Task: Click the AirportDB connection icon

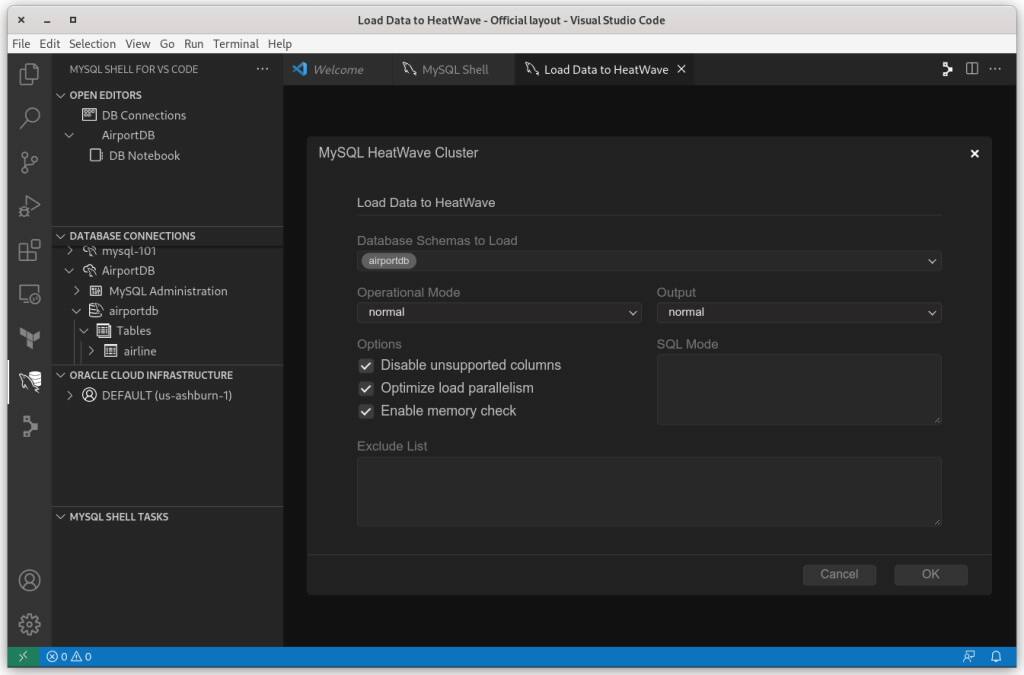Action: tap(89, 270)
